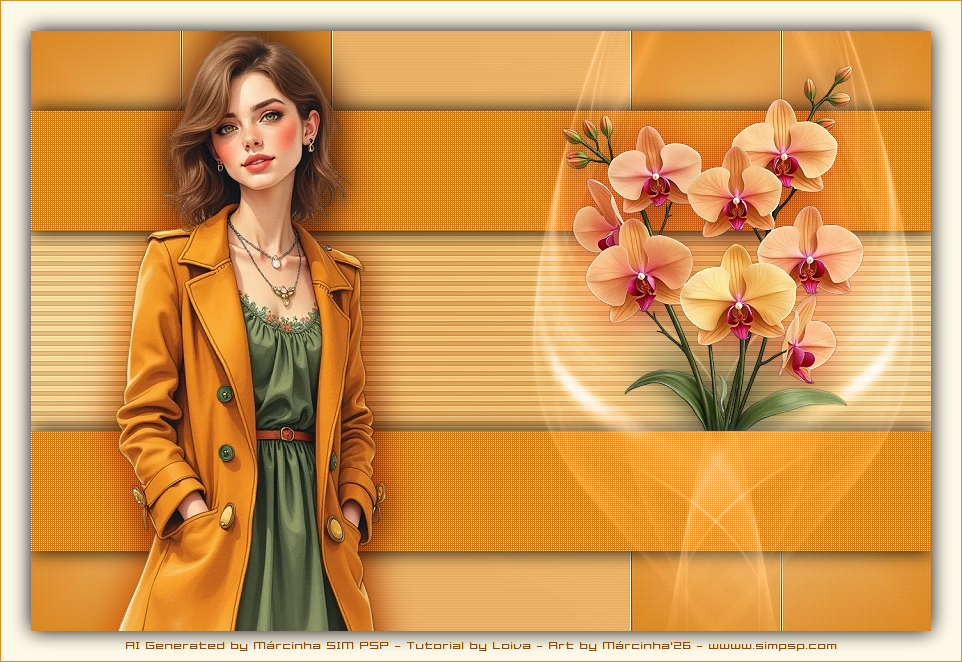Click the 'AI Generated by Márcinha SIM PSP' text
This screenshot has height=662, width=962.
coord(257,645)
